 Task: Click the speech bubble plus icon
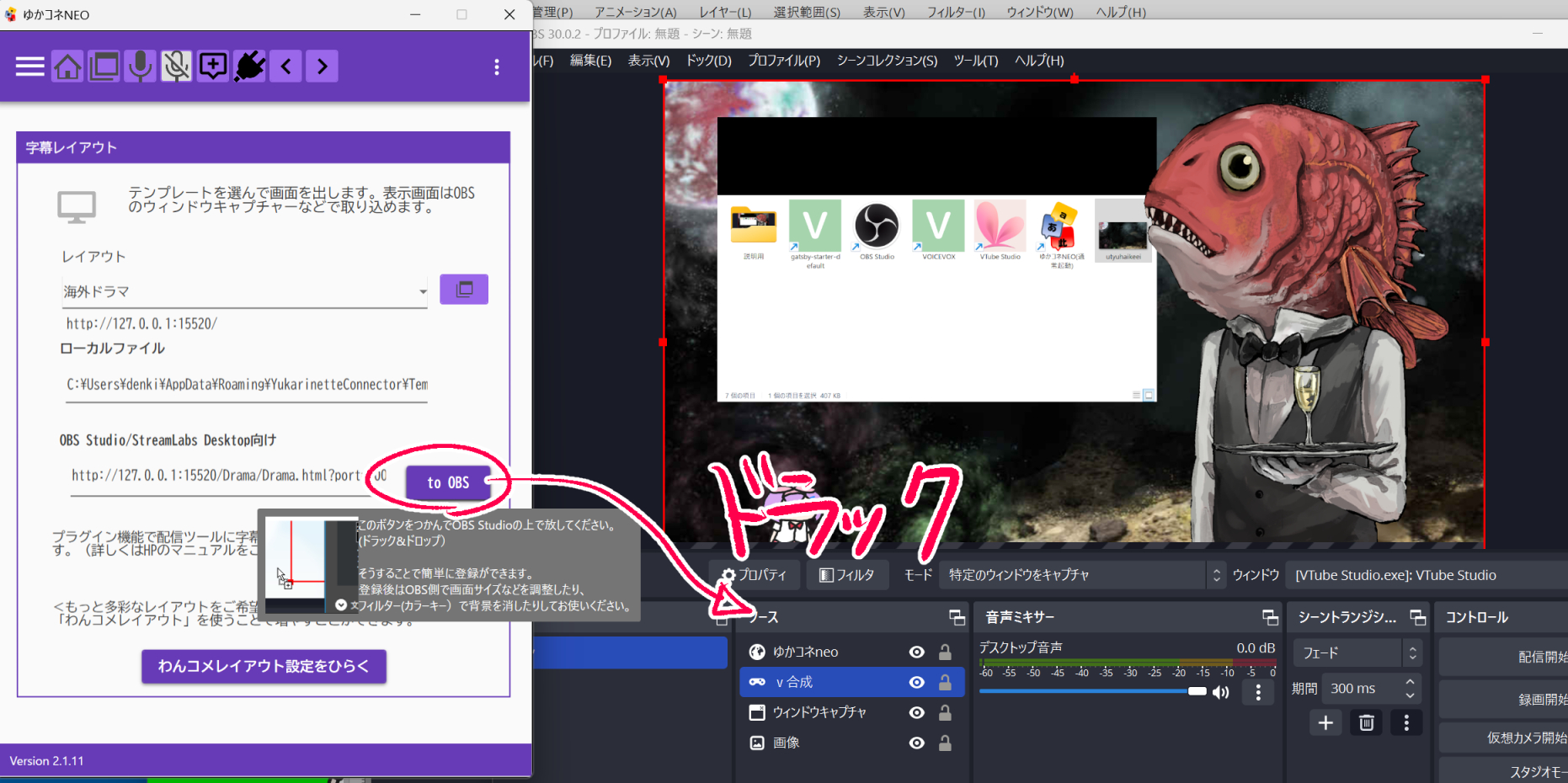pyautogui.click(x=213, y=67)
